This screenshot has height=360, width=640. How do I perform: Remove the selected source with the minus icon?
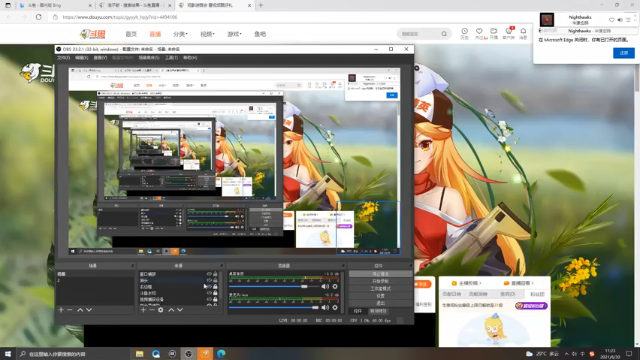152,310
